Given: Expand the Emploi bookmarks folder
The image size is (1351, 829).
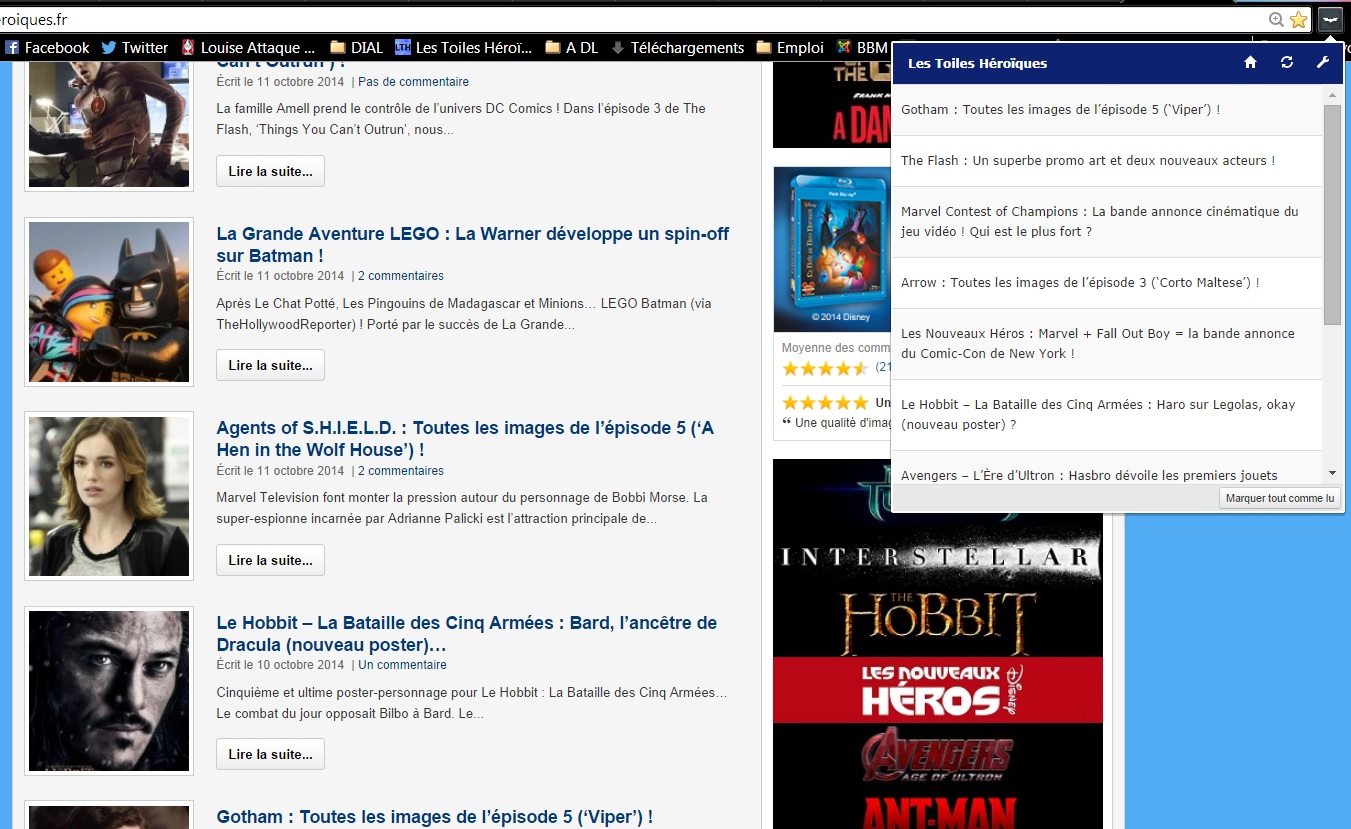Looking at the screenshot, I should [790, 47].
